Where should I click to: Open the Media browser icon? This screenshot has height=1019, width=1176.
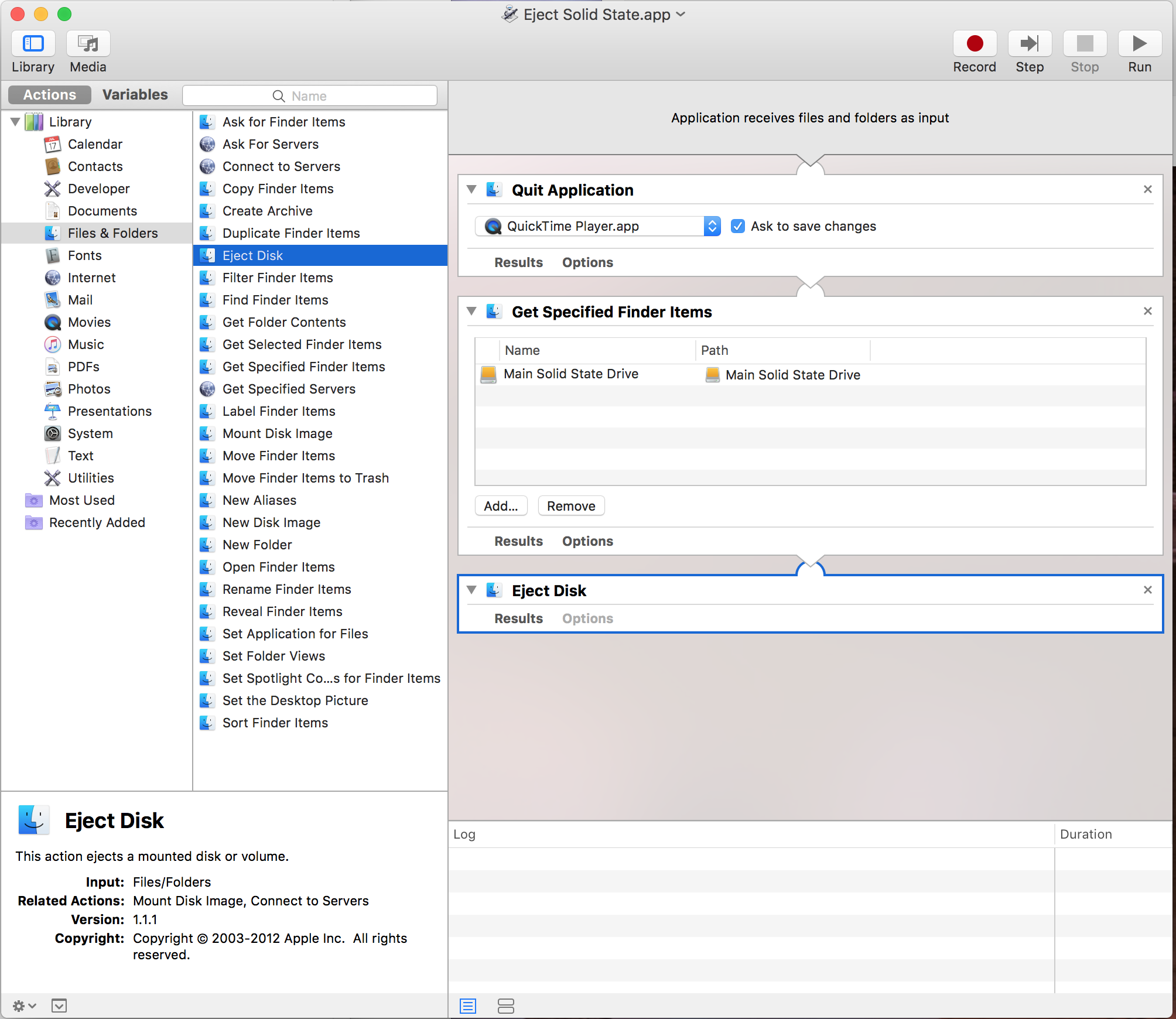tap(88, 44)
